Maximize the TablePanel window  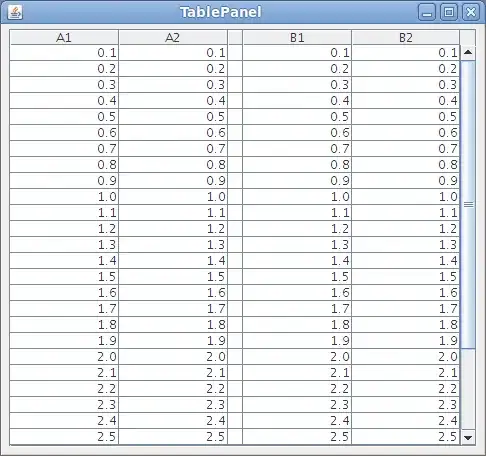[449, 12]
